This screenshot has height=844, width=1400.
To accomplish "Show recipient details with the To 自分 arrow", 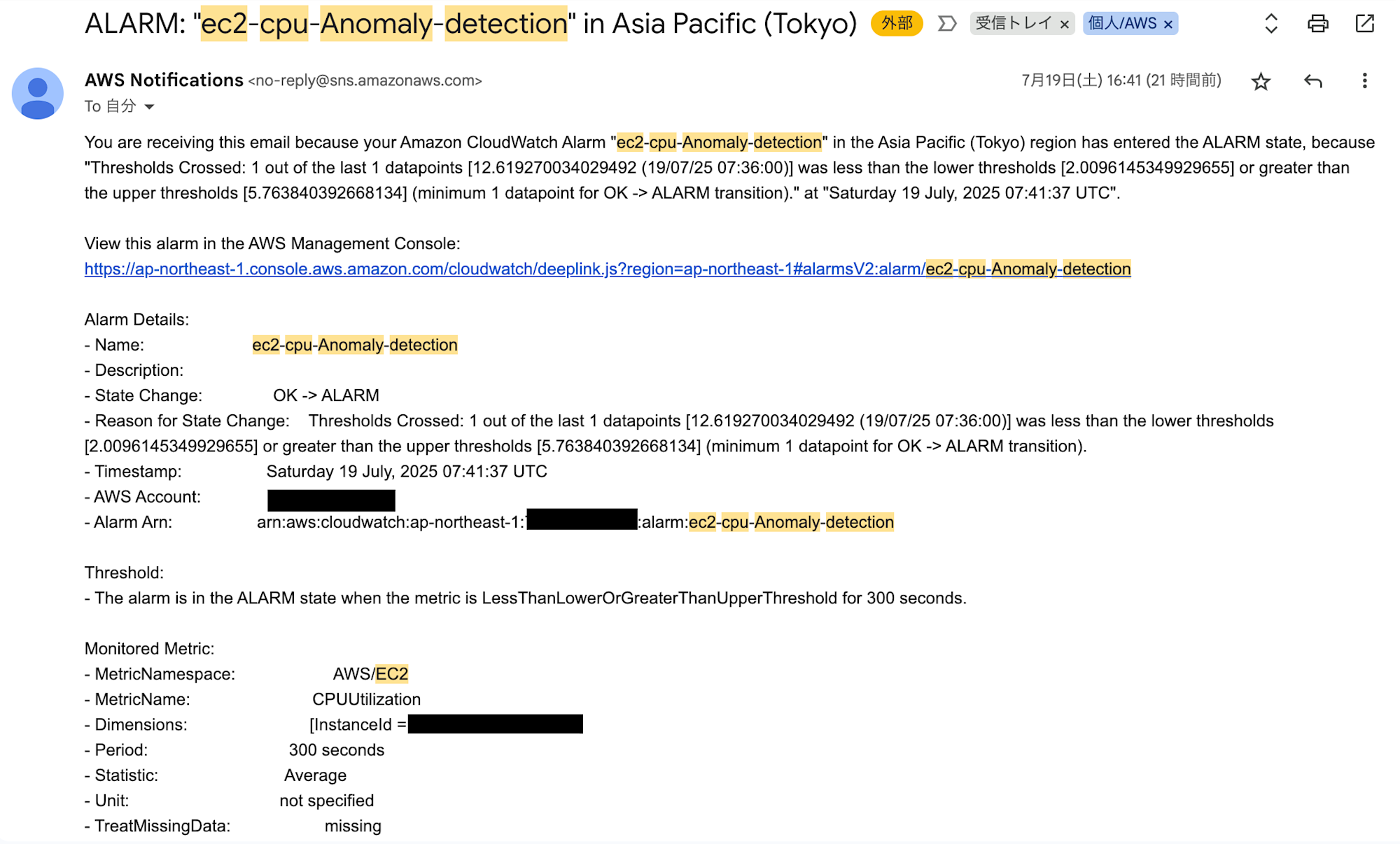I will (x=149, y=107).
